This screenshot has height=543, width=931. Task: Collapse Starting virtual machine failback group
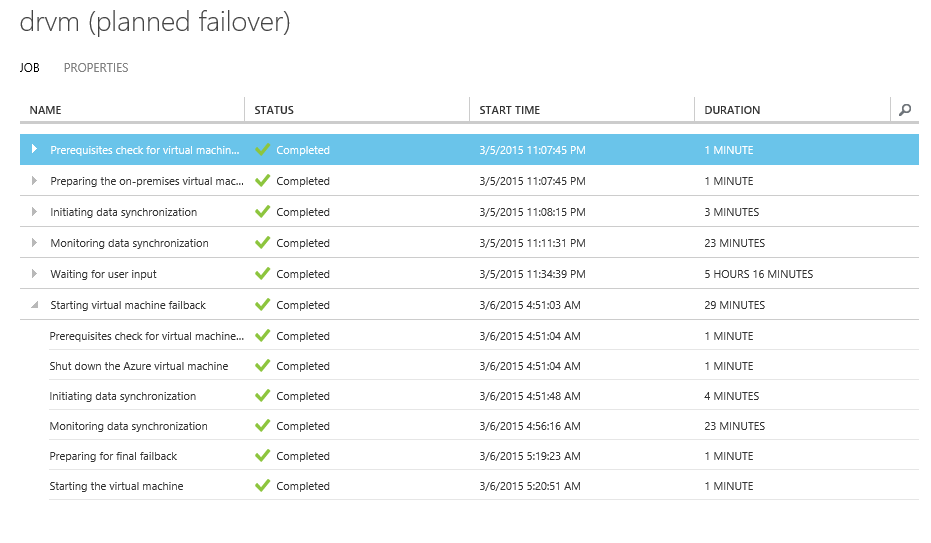tap(34, 305)
